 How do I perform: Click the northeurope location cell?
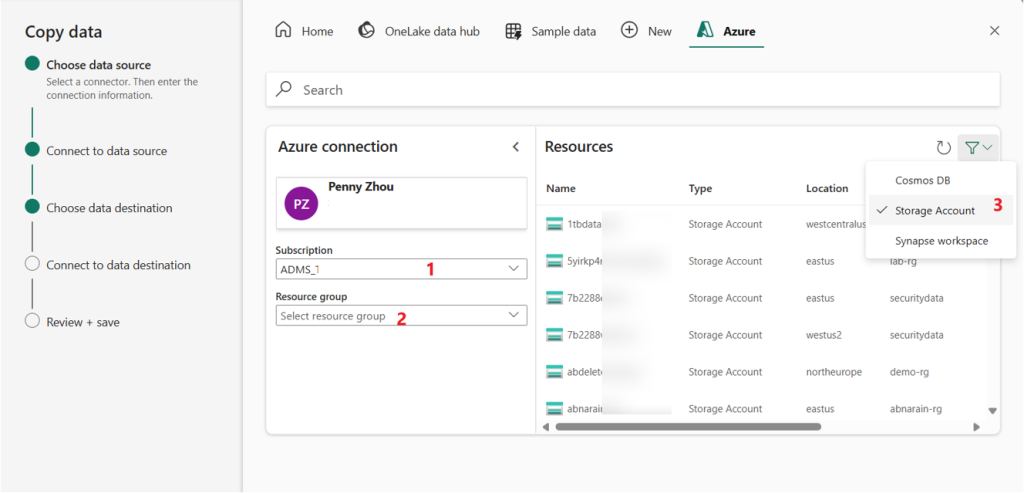[x=834, y=372]
